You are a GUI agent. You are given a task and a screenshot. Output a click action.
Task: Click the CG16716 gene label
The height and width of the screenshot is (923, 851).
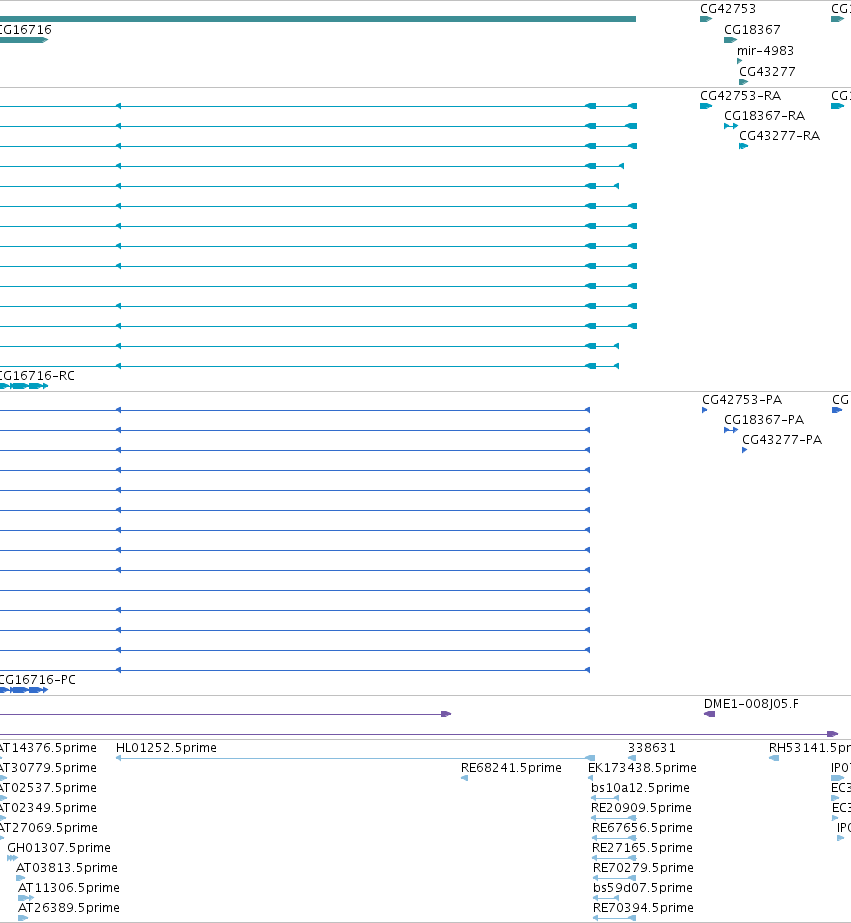25,30
